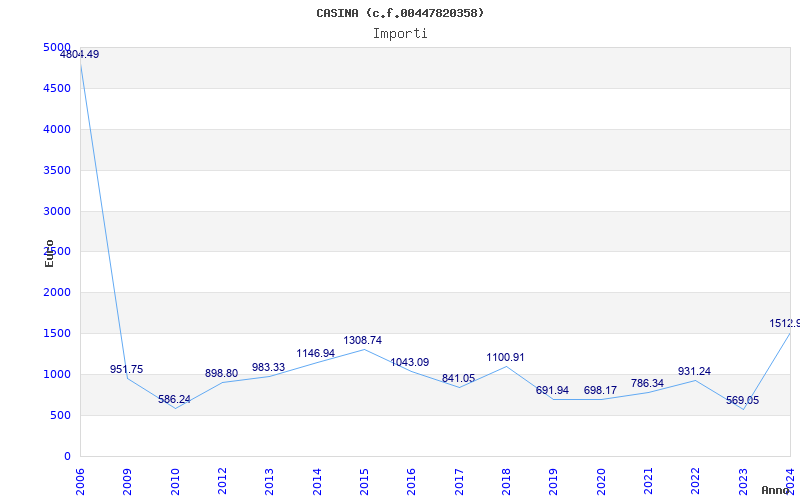Click the 2015 x-axis year label

tap(364, 482)
